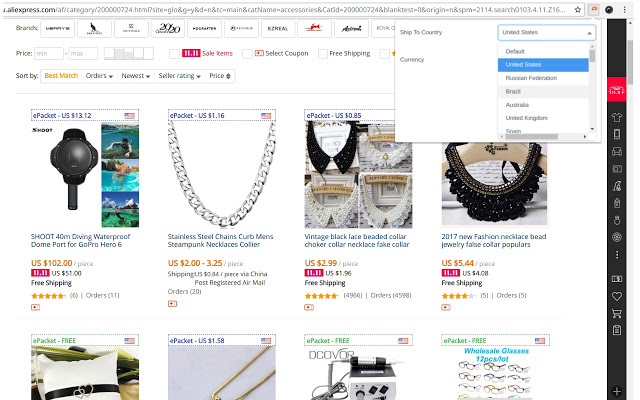This screenshot has width=640, height=400.
Task: Expand Seller rating sort dropdown
Action: [180, 76]
